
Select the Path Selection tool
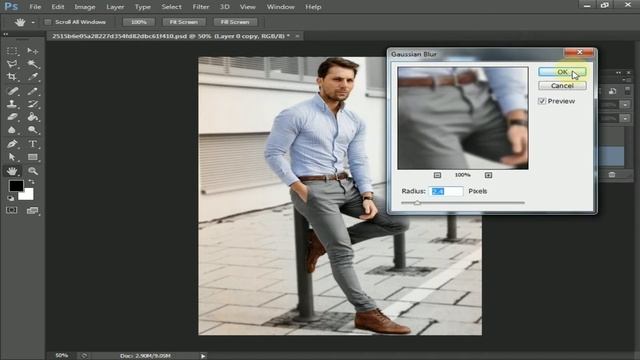(x=12, y=157)
